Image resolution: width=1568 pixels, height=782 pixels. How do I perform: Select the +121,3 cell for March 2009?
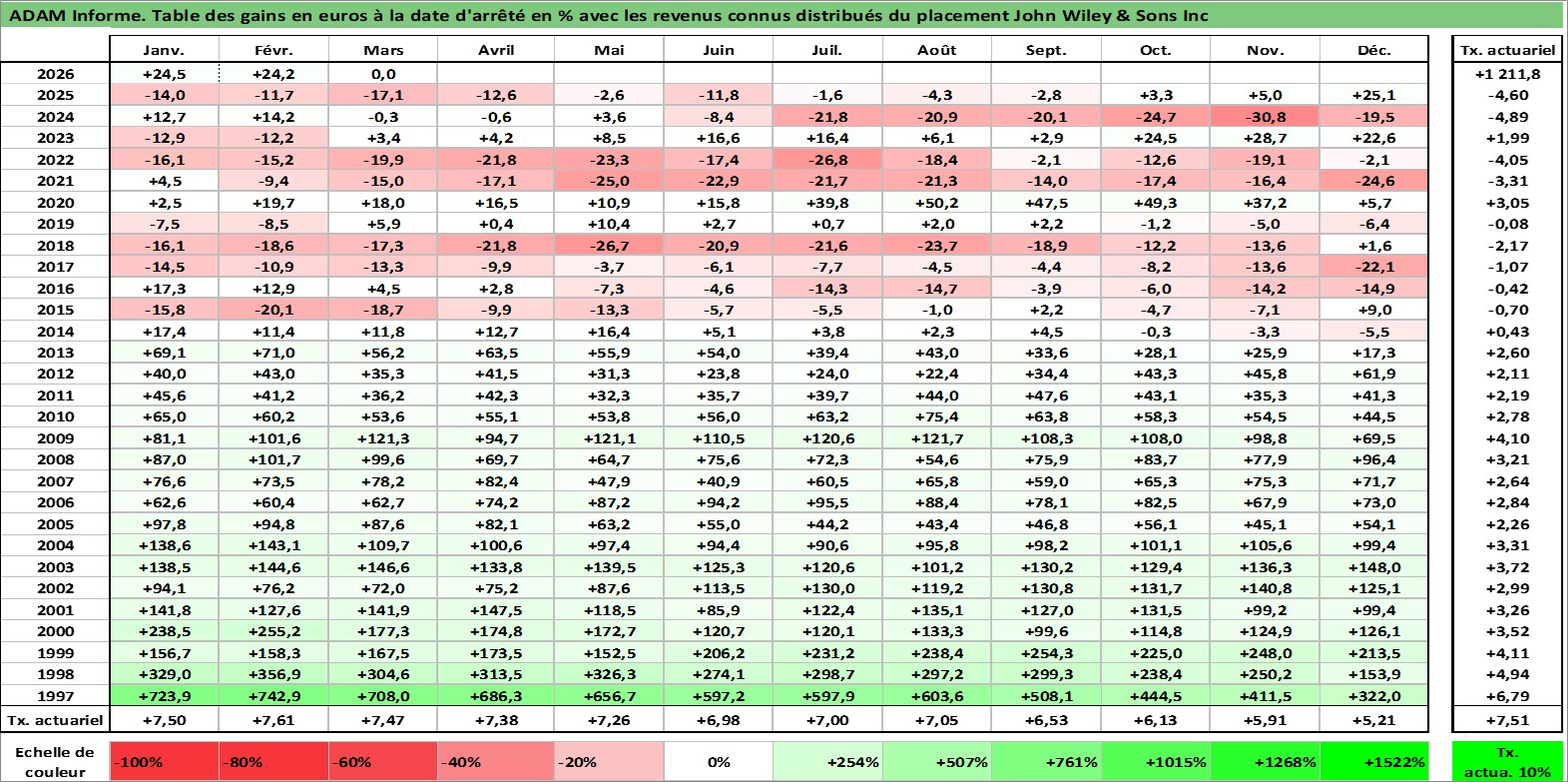coord(383,438)
